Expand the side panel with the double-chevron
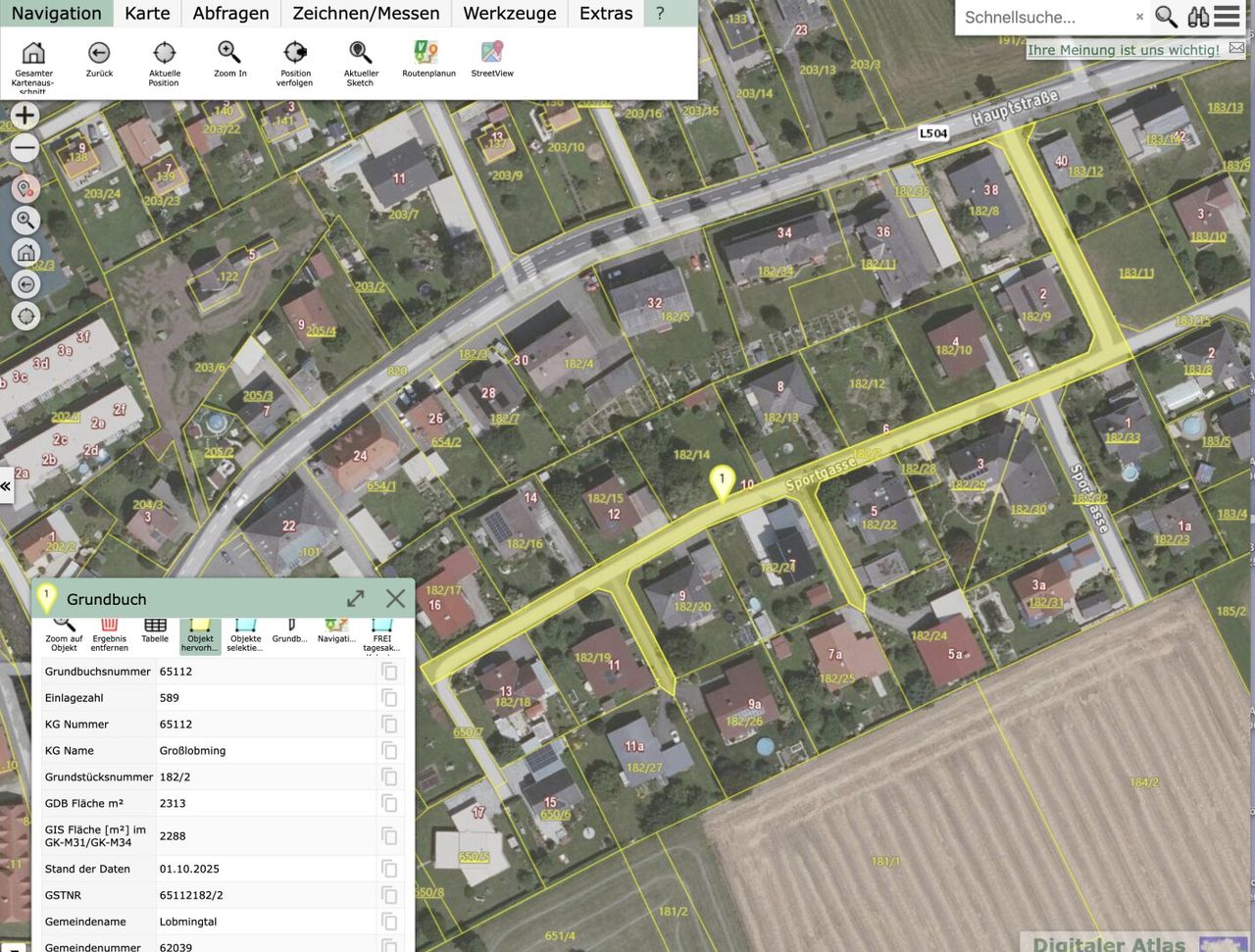1255x952 pixels. coord(6,485)
